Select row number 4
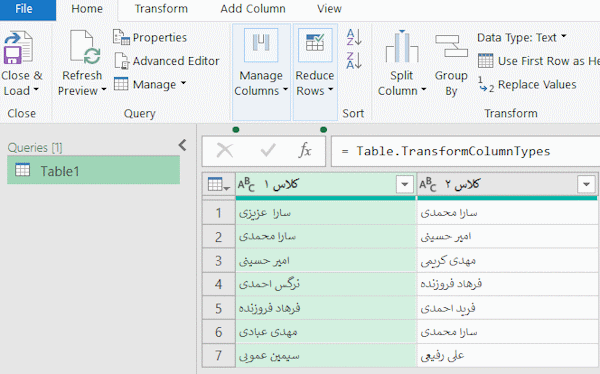600x374 pixels. pyautogui.click(x=218, y=284)
